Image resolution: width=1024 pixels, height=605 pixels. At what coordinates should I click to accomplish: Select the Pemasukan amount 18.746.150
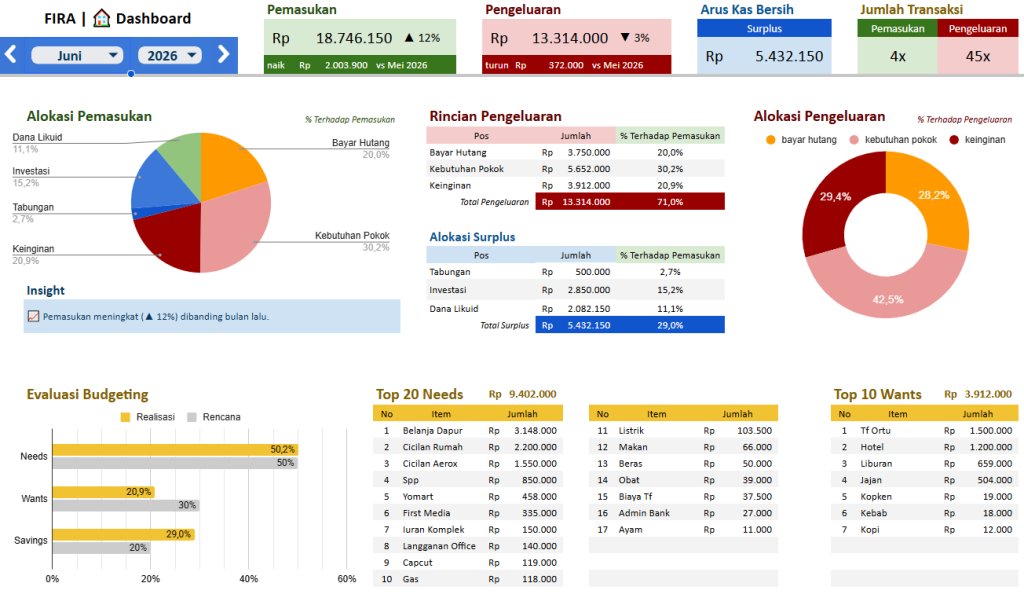point(354,38)
